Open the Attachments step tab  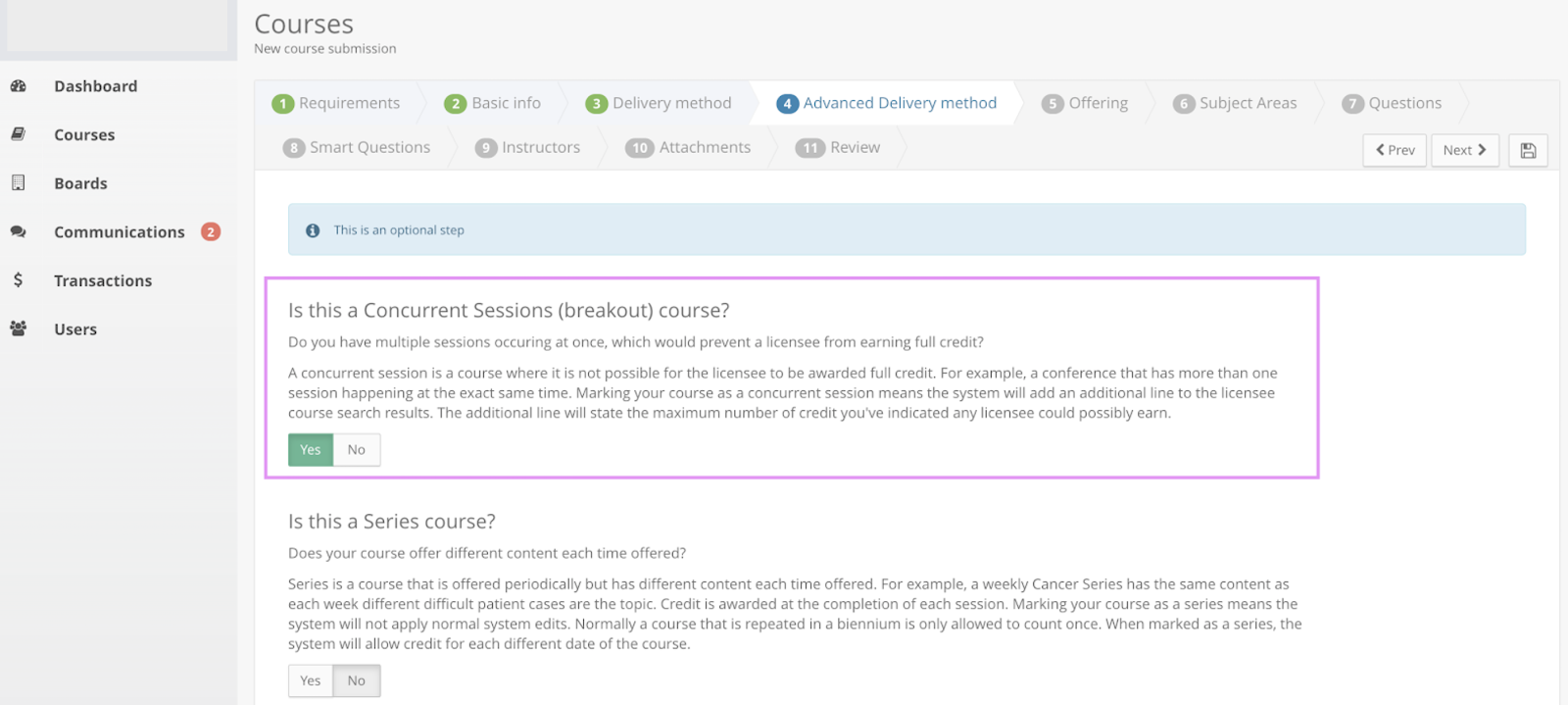click(x=688, y=148)
